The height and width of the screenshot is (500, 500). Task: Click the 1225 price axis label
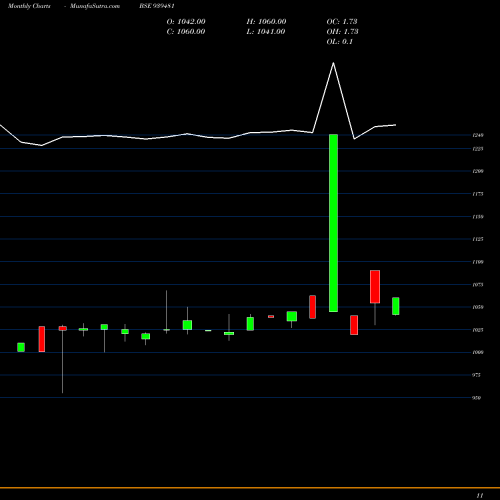pos(478,149)
